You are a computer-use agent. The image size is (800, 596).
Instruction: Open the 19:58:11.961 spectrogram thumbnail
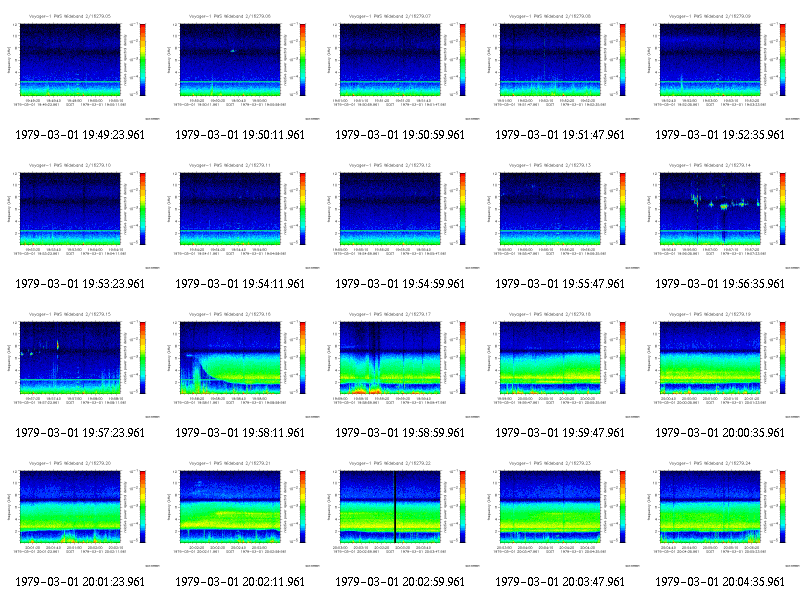click(x=240, y=362)
